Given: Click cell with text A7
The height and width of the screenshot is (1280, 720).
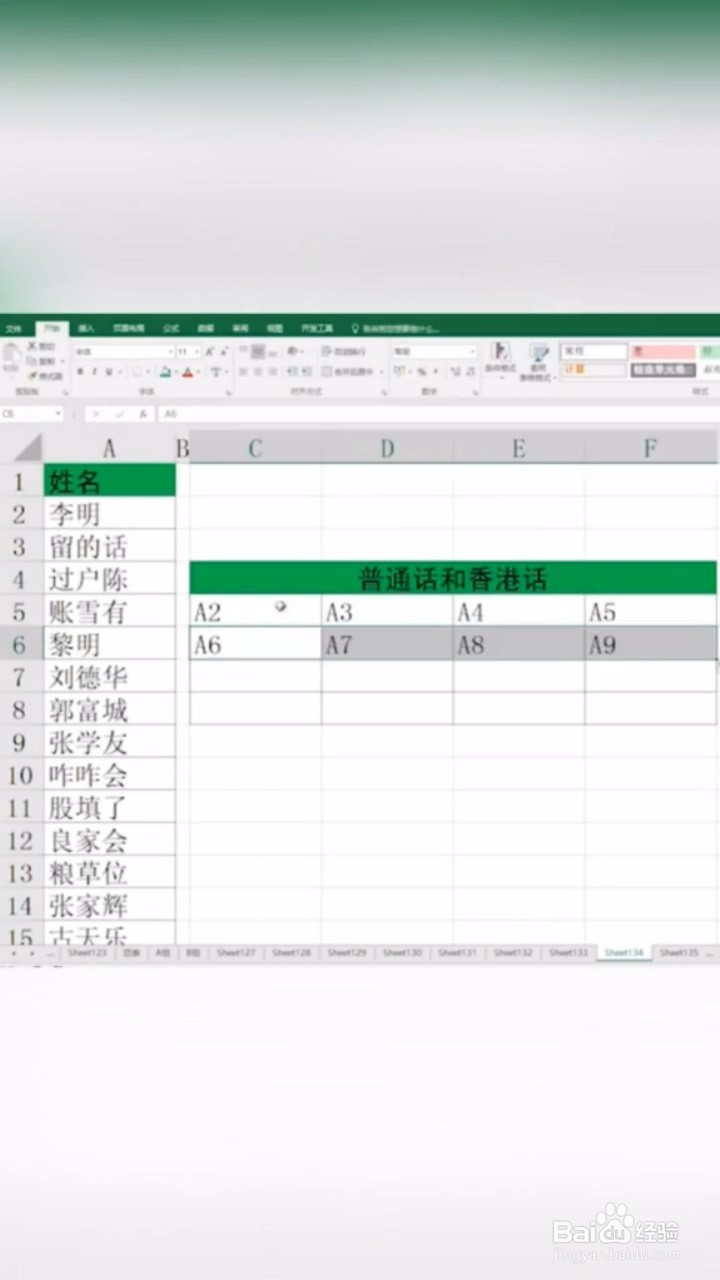Looking at the screenshot, I should click(387, 644).
